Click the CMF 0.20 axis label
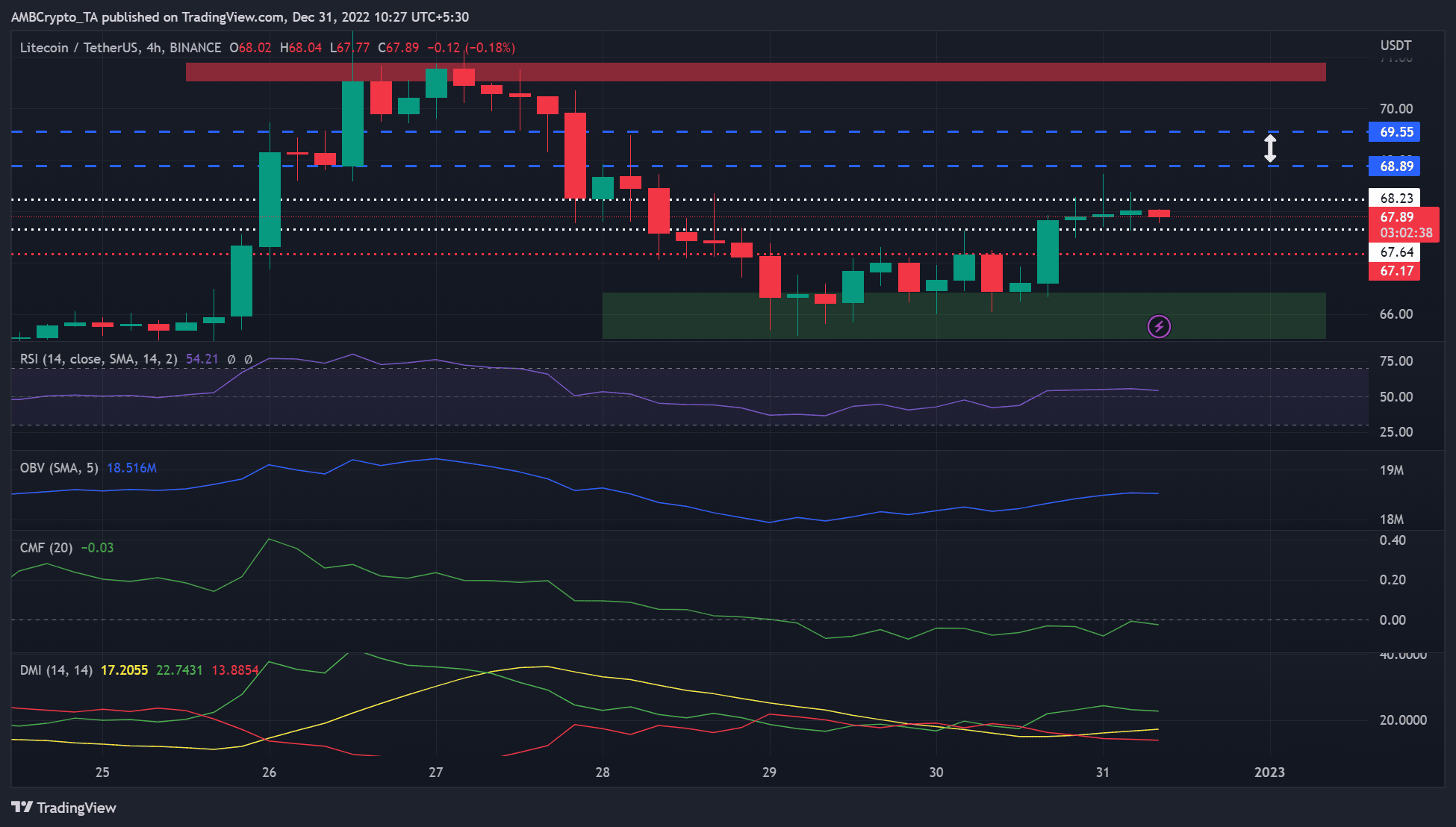This screenshot has height=827, width=1456. (x=1393, y=580)
